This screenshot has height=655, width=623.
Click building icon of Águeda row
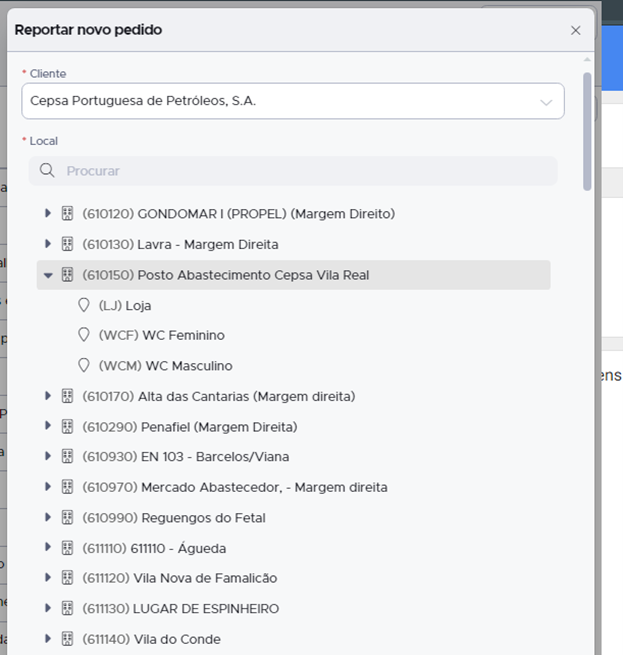[x=67, y=548]
